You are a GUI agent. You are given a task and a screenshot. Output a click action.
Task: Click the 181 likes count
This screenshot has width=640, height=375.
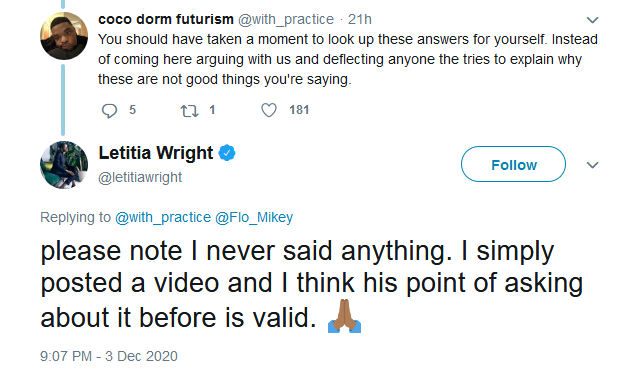coord(299,110)
